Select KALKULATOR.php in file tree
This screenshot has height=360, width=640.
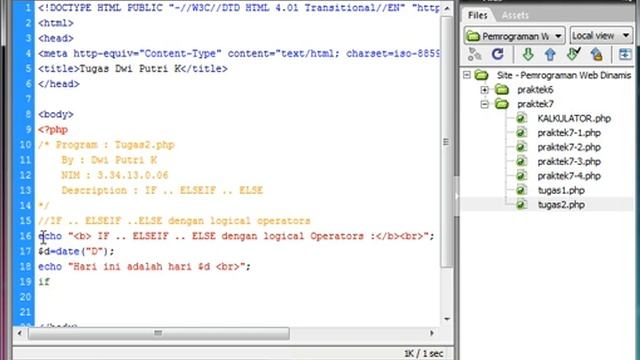(574, 118)
